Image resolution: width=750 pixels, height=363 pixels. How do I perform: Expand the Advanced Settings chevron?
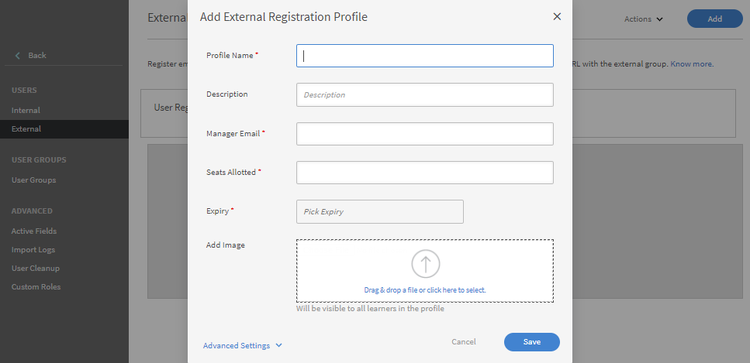279,345
